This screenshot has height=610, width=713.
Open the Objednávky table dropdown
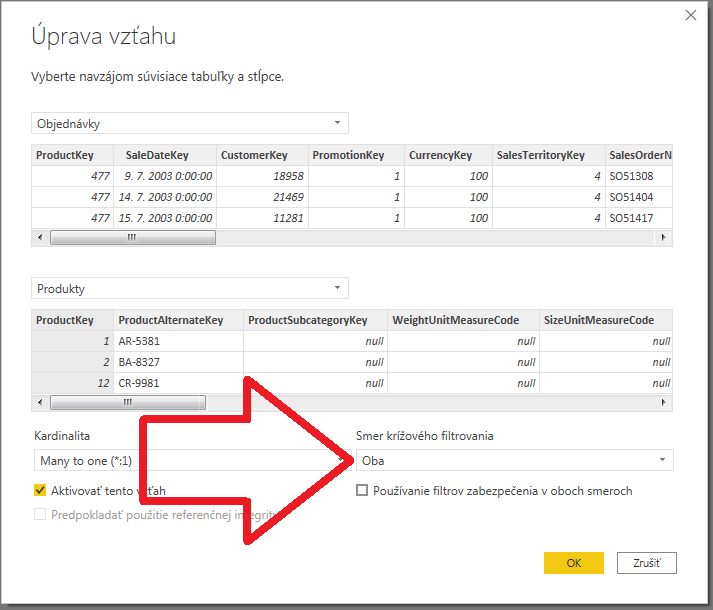[190, 124]
